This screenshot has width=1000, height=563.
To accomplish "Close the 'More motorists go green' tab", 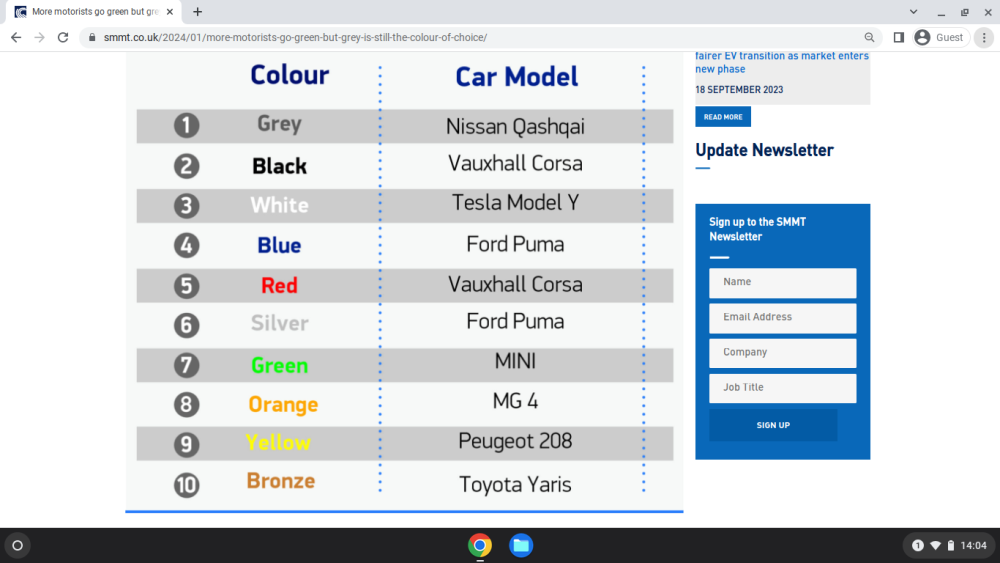I will (x=170, y=11).
